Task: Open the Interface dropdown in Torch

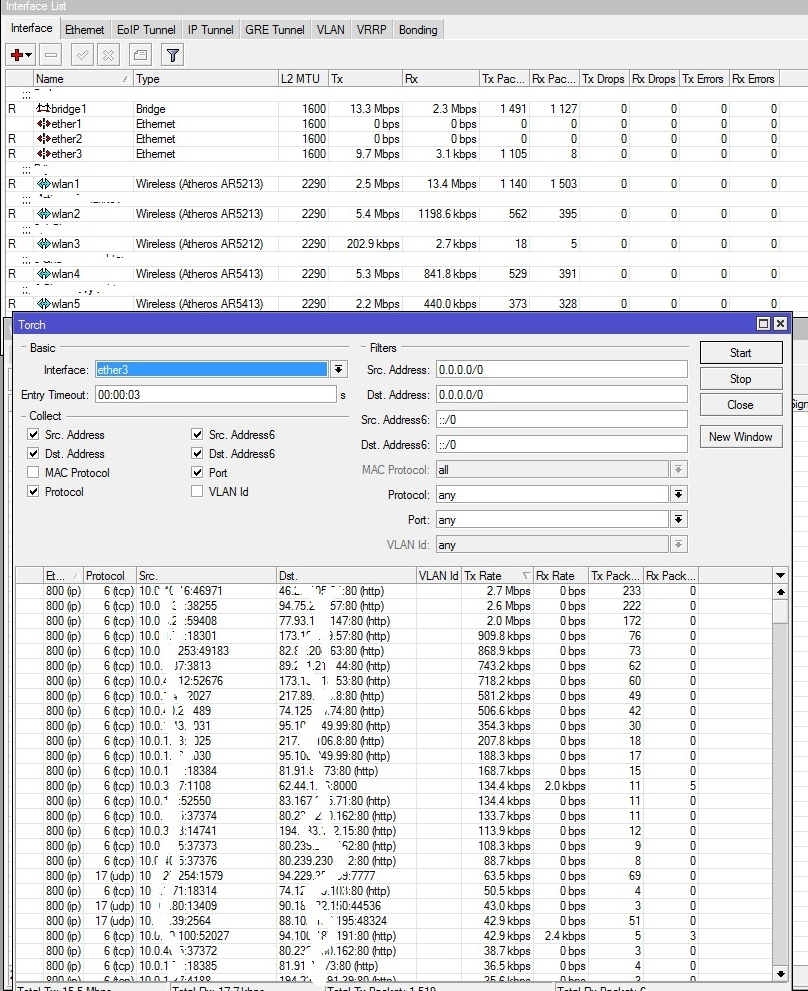Action: [339, 369]
